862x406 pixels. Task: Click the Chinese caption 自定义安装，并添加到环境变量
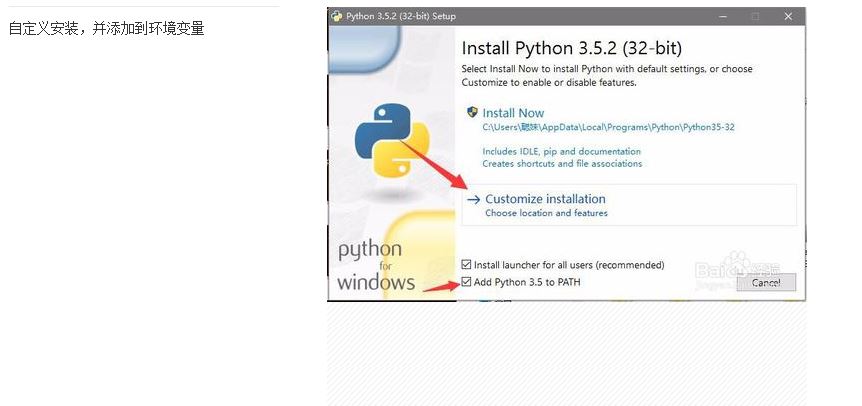point(107,29)
